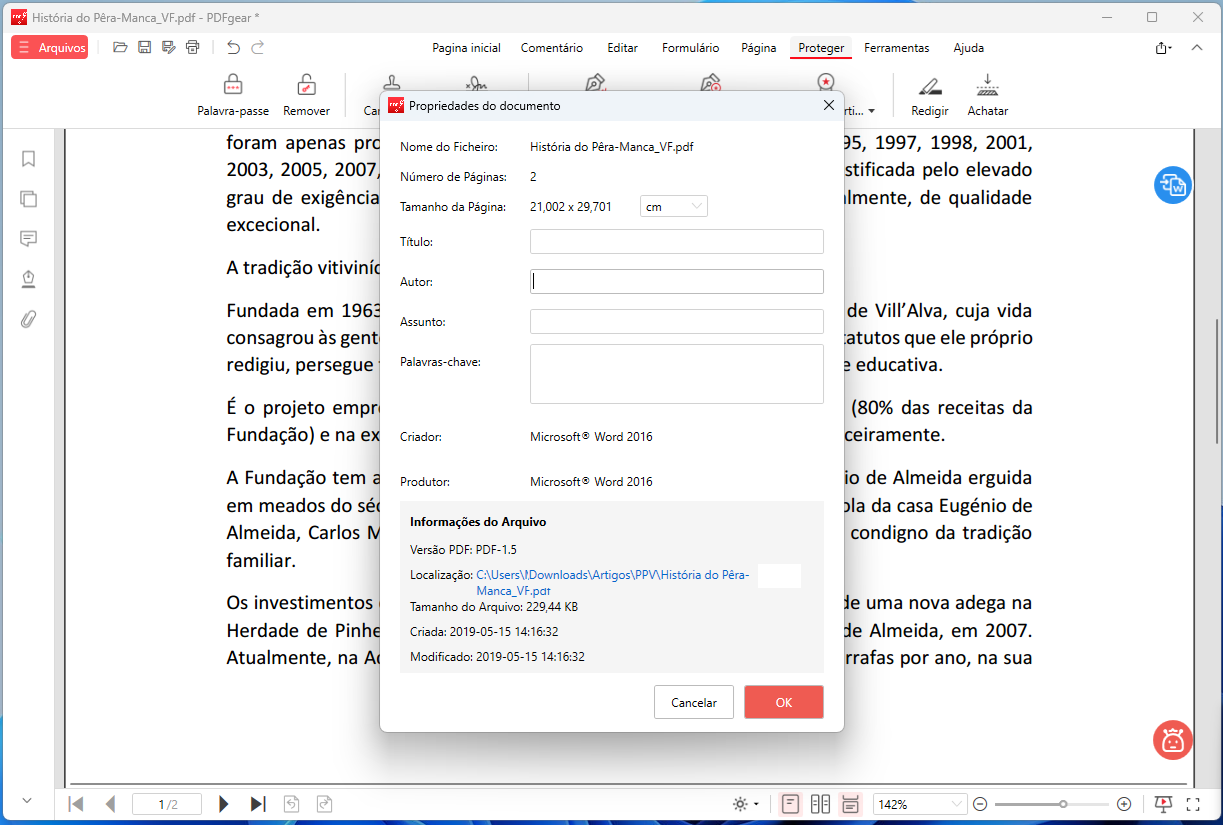The width and height of the screenshot is (1223, 825).
Task: Switch to the Ferramentas tab
Action: (x=896, y=48)
